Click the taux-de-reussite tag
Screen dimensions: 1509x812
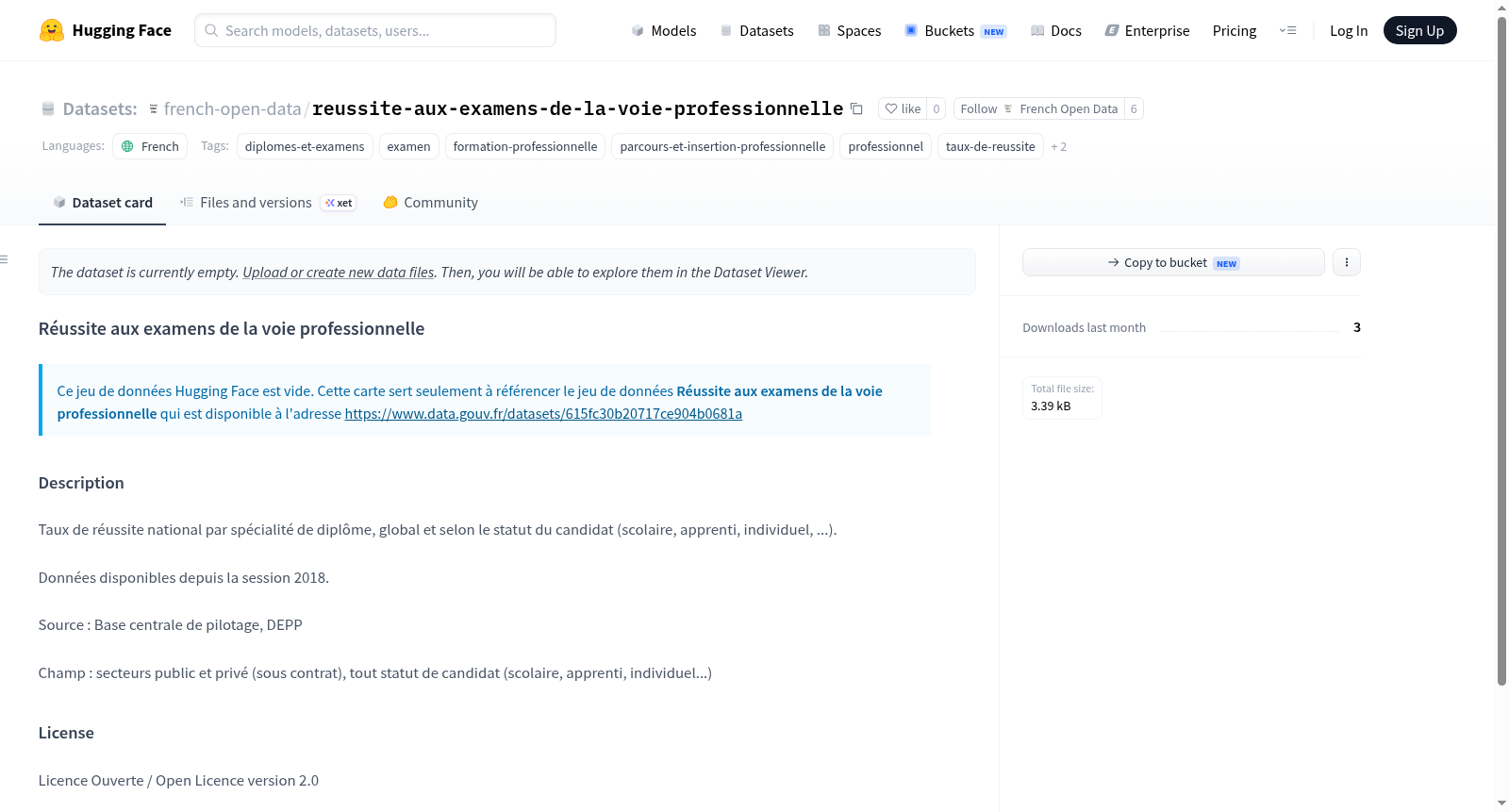point(990,146)
